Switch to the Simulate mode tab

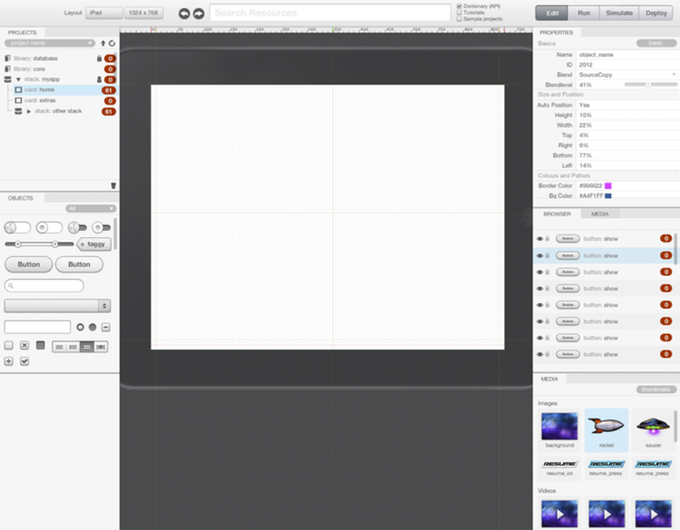coord(619,13)
